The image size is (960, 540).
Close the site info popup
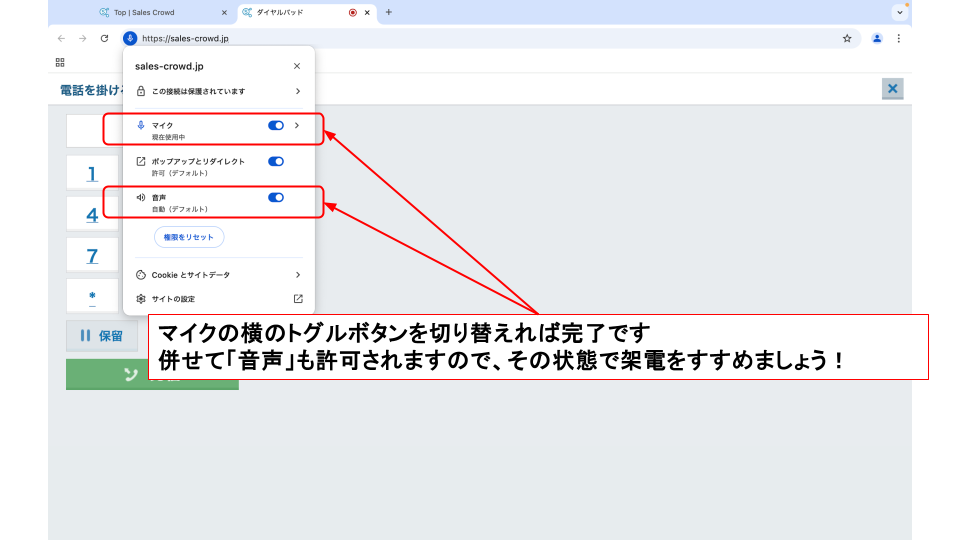tap(297, 66)
